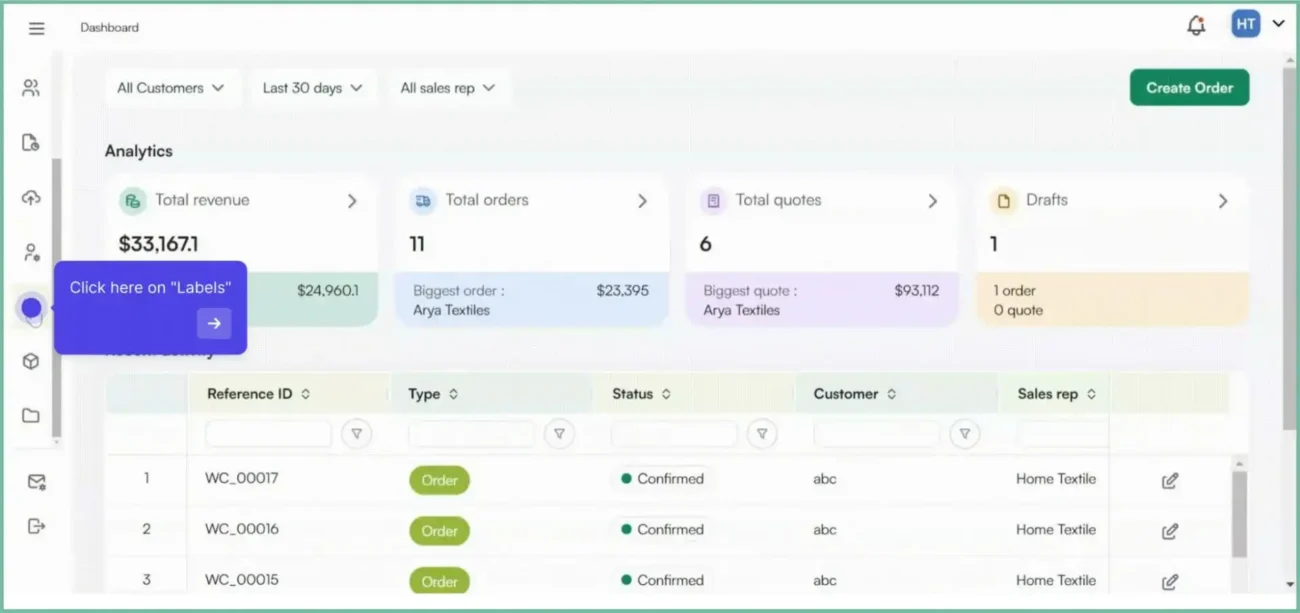1300x613 pixels.
Task: Open the All Customers dropdown
Action: (171, 88)
